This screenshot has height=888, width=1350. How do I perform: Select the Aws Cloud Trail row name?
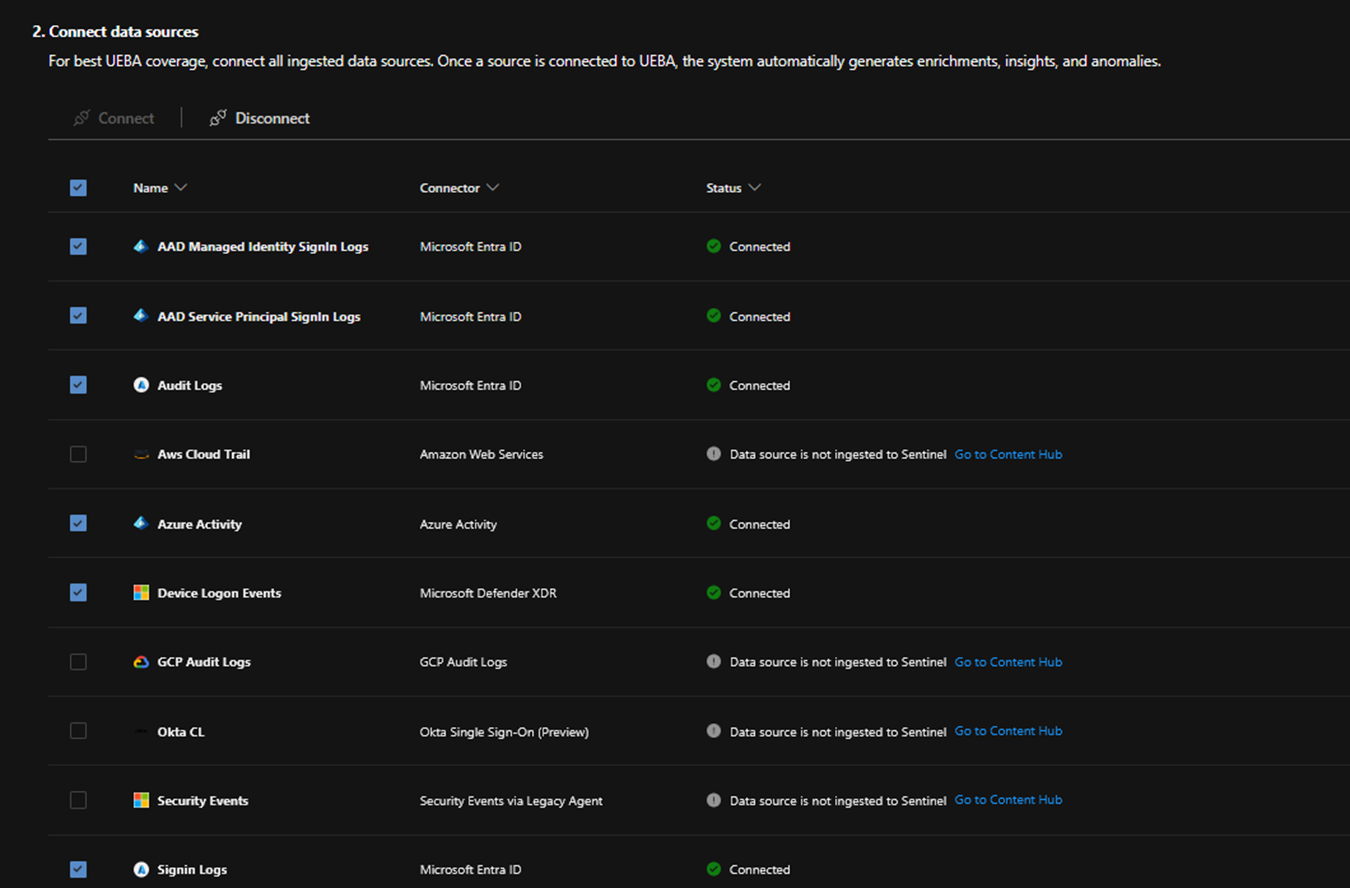pos(204,455)
